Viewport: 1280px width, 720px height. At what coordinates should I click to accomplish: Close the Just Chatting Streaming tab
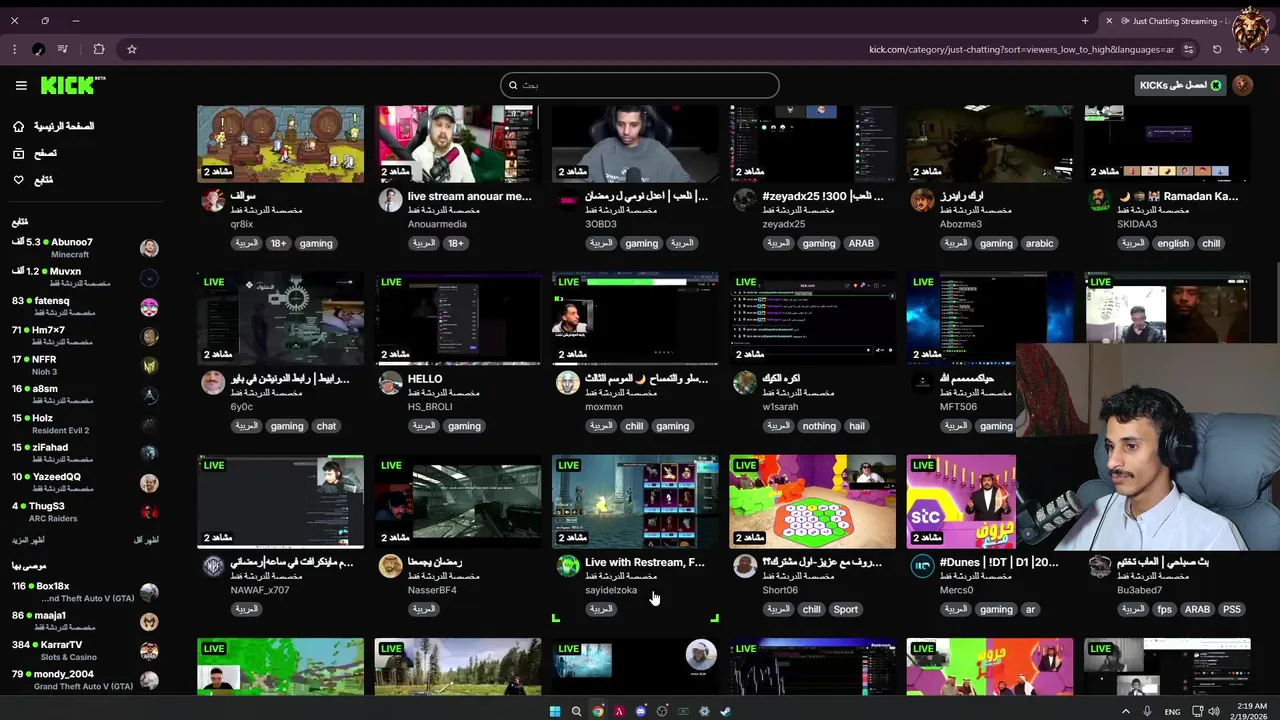tap(1108, 20)
